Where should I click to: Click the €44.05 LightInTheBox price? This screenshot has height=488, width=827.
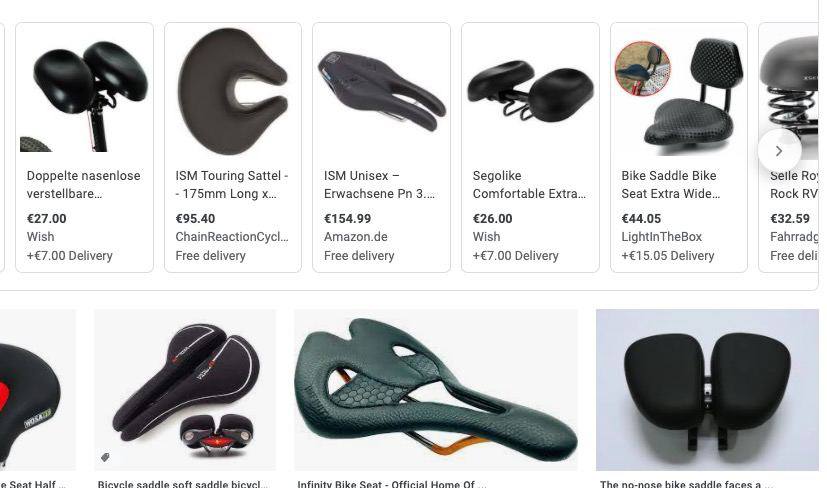click(641, 218)
